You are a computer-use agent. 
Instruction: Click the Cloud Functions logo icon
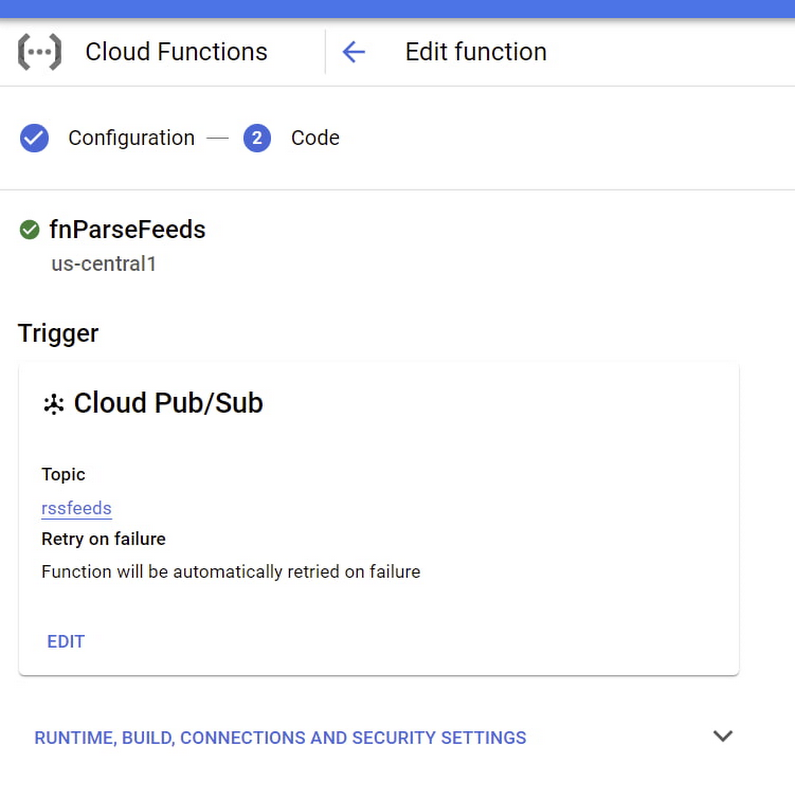40,52
